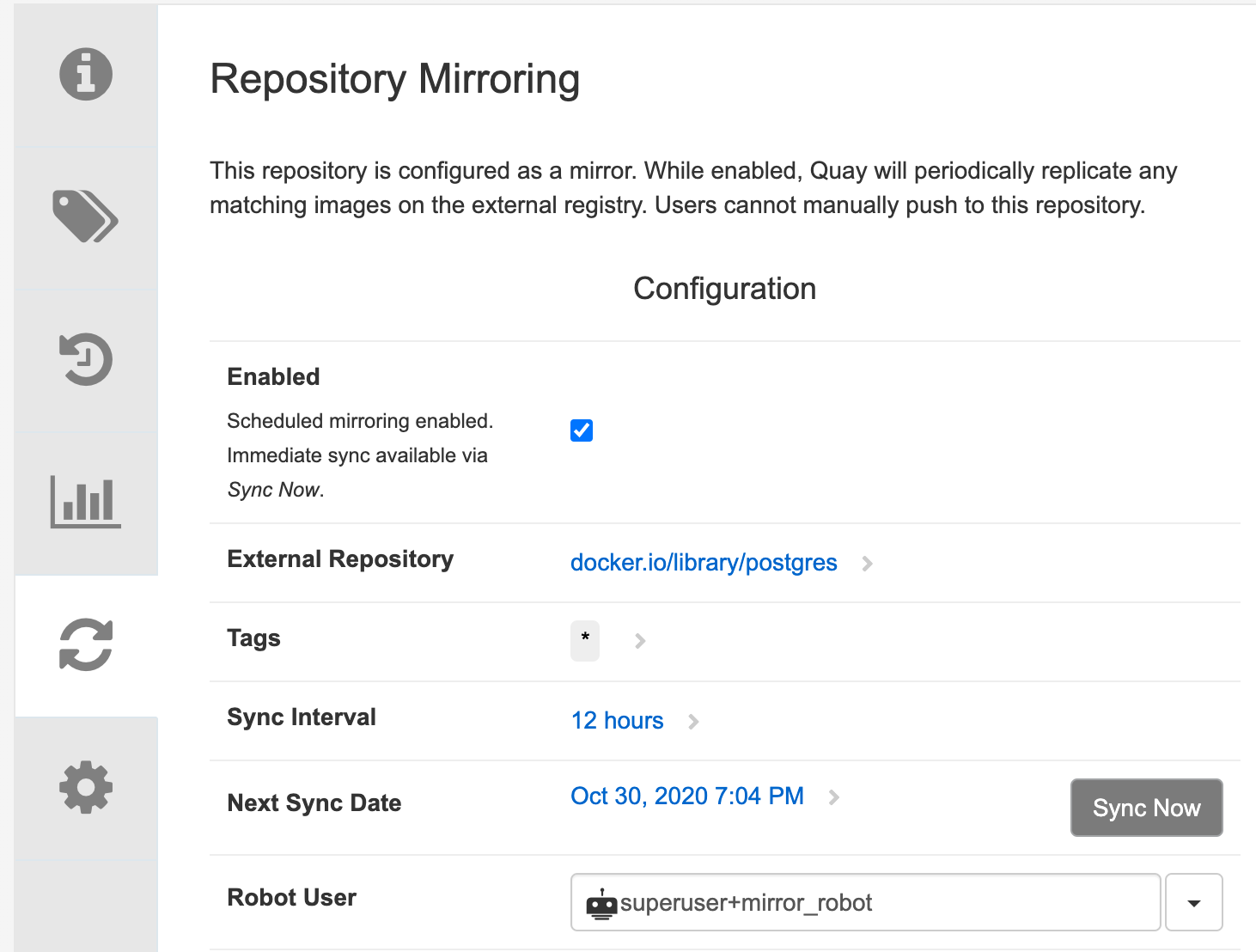Viewport: 1256px width, 952px height.
Task: Expand the chevron beside 12 hours
Action: [x=693, y=722]
